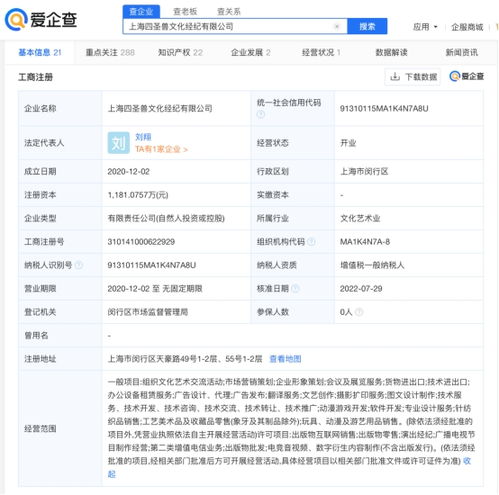
Task: Open the 新闻资讯 tab
Action: 462,52
